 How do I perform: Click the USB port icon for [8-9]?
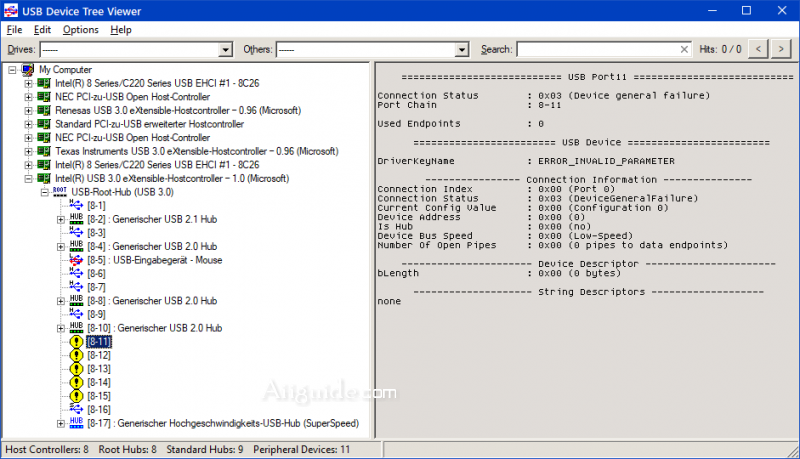click(76, 314)
